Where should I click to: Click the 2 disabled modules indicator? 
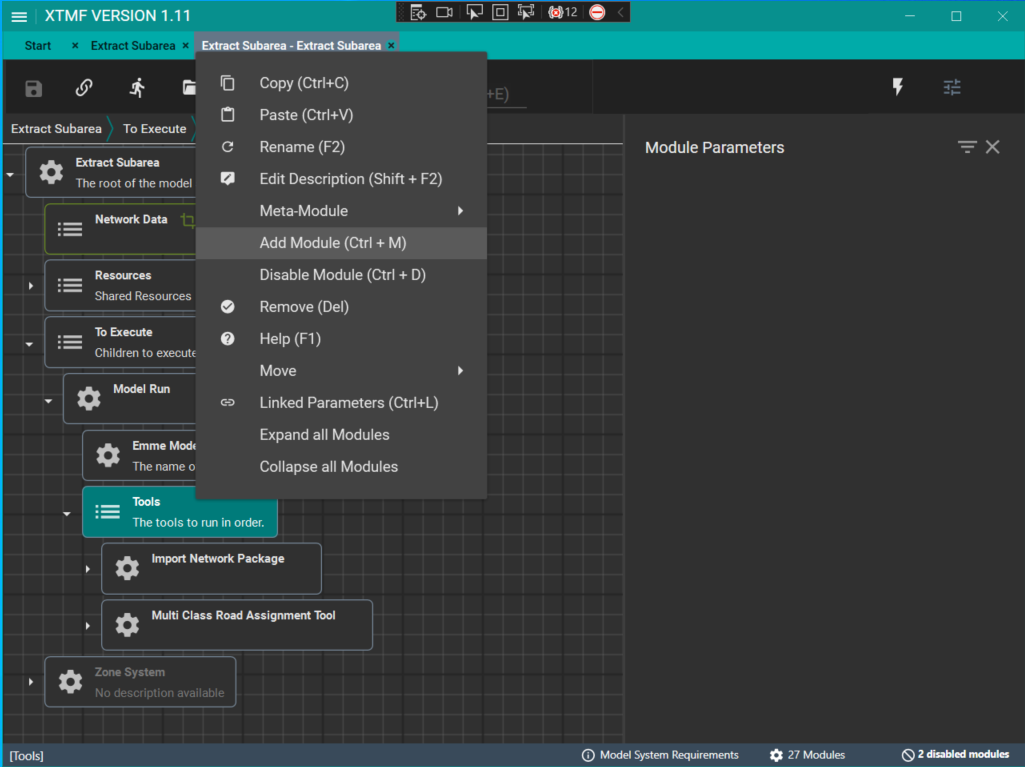click(x=955, y=755)
